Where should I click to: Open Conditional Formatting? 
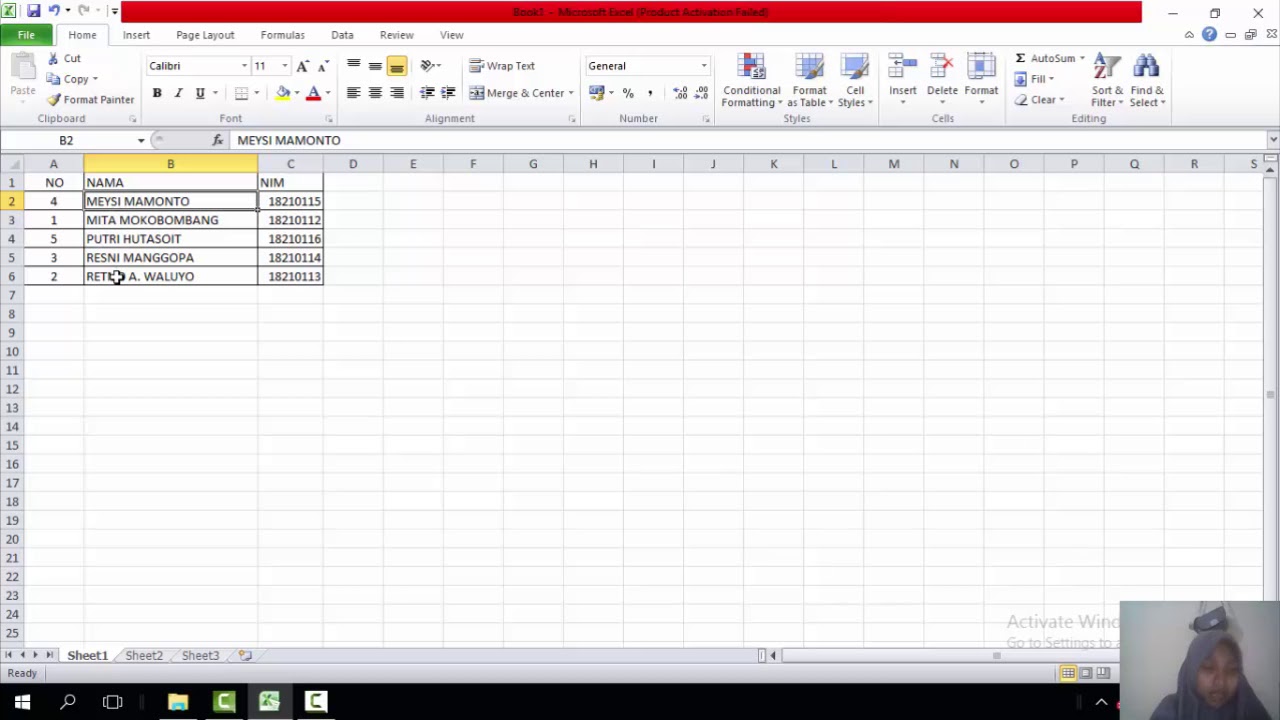[751, 80]
